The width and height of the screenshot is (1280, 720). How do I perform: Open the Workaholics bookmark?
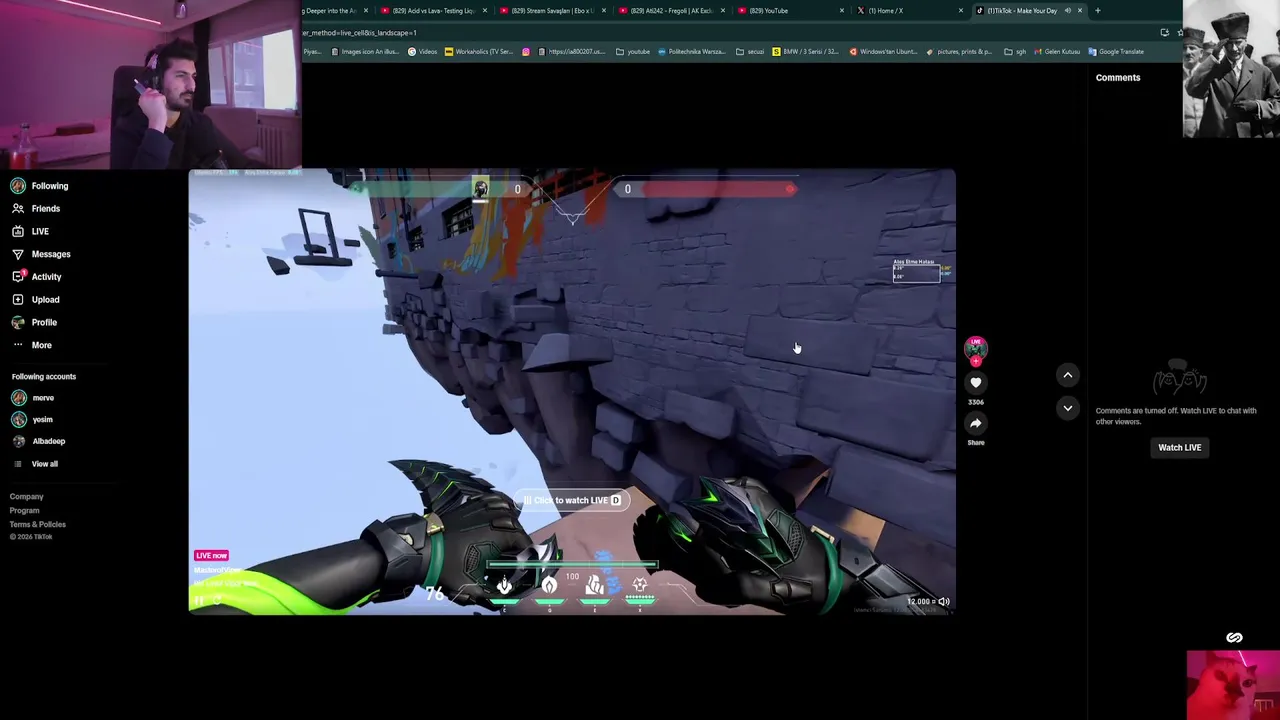coord(479,52)
